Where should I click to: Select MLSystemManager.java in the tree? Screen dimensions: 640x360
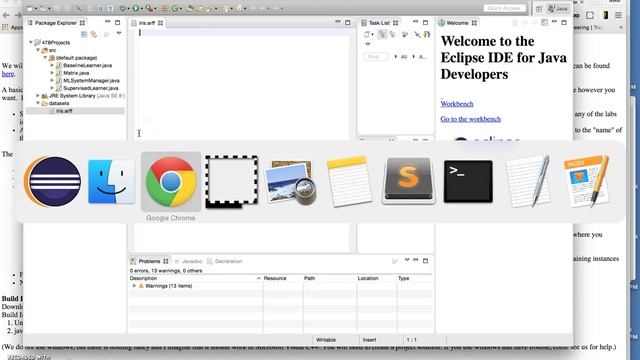tap(91, 80)
